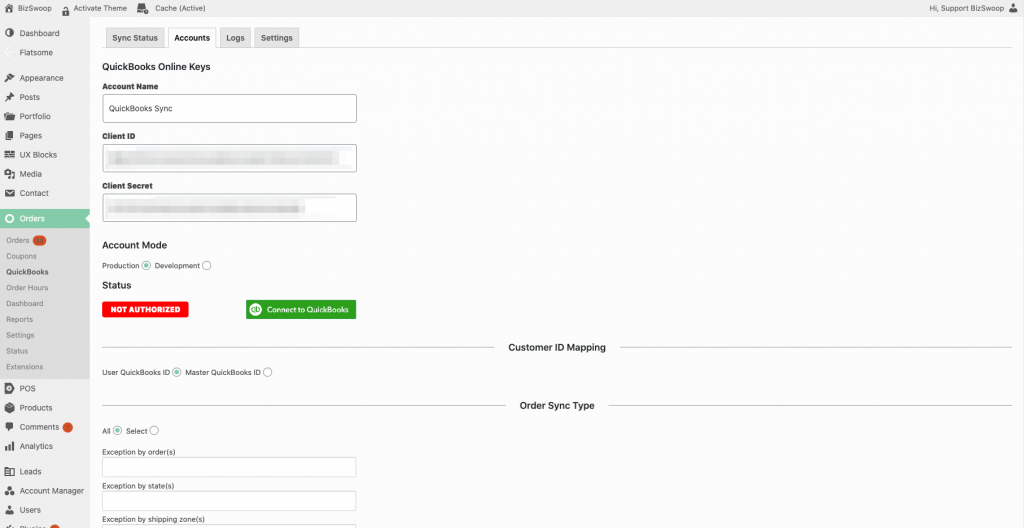Image resolution: width=1024 pixels, height=528 pixels.
Task: Click the POS icon in sidebar
Action: [x=9, y=388]
